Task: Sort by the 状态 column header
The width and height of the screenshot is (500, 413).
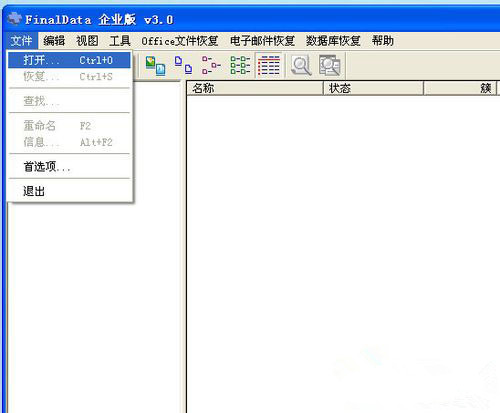Action: click(374, 88)
